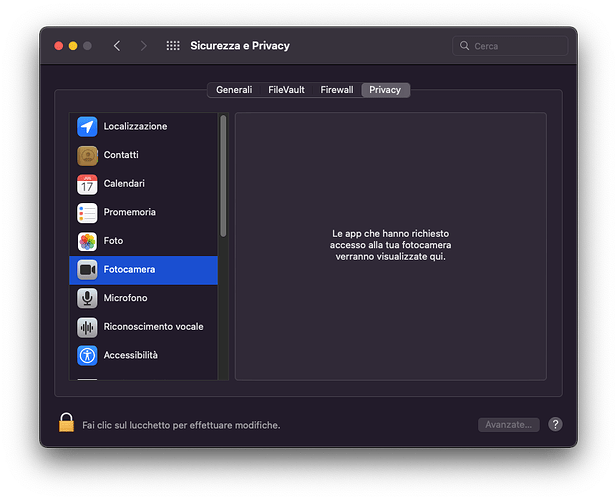The height and width of the screenshot is (500, 616).
Task: Select the Privacy tab
Action: click(385, 90)
